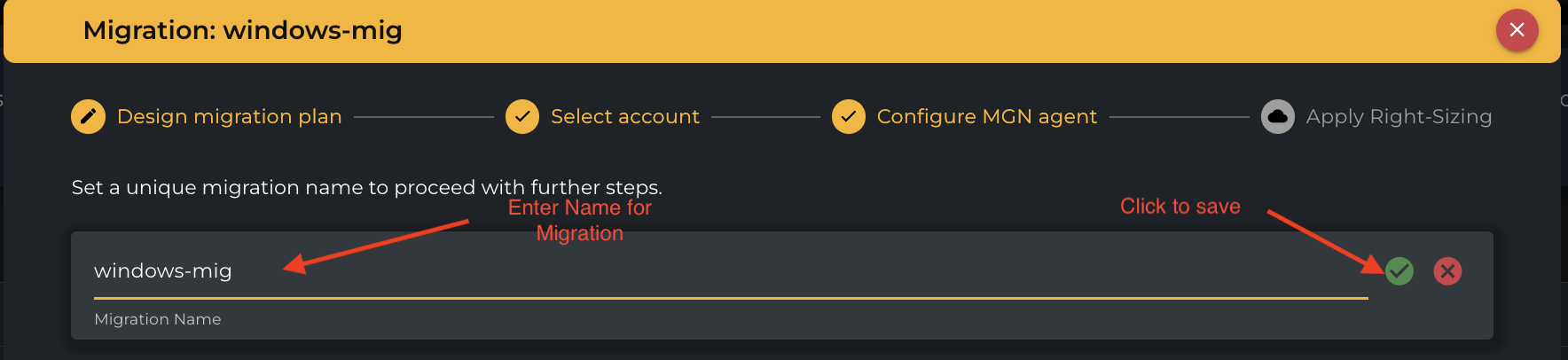Screen dimensions: 1568x360
Task: Click the pencil icon for Design migration plan
Action: (x=88, y=116)
